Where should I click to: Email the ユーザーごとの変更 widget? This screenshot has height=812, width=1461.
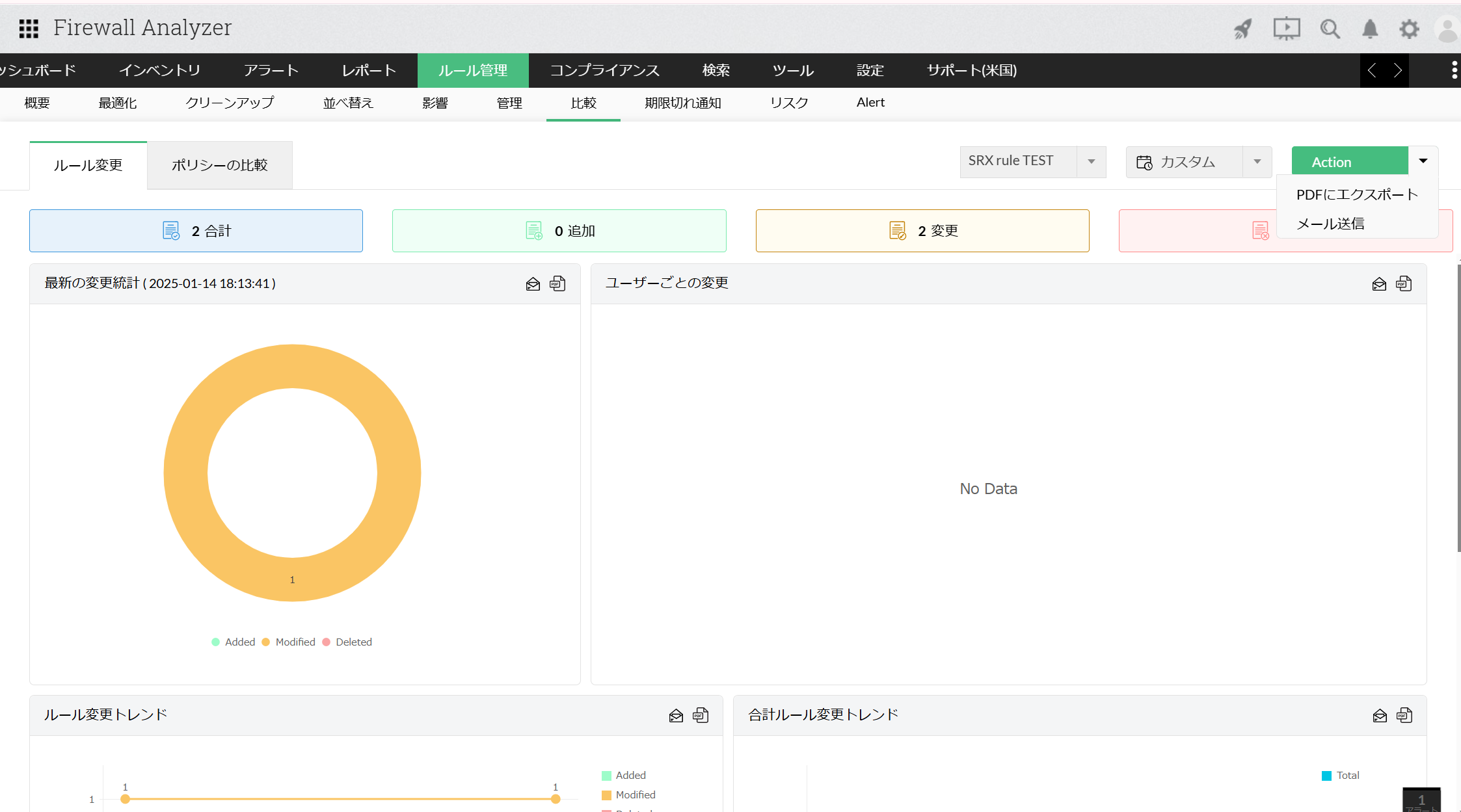click(x=1379, y=283)
